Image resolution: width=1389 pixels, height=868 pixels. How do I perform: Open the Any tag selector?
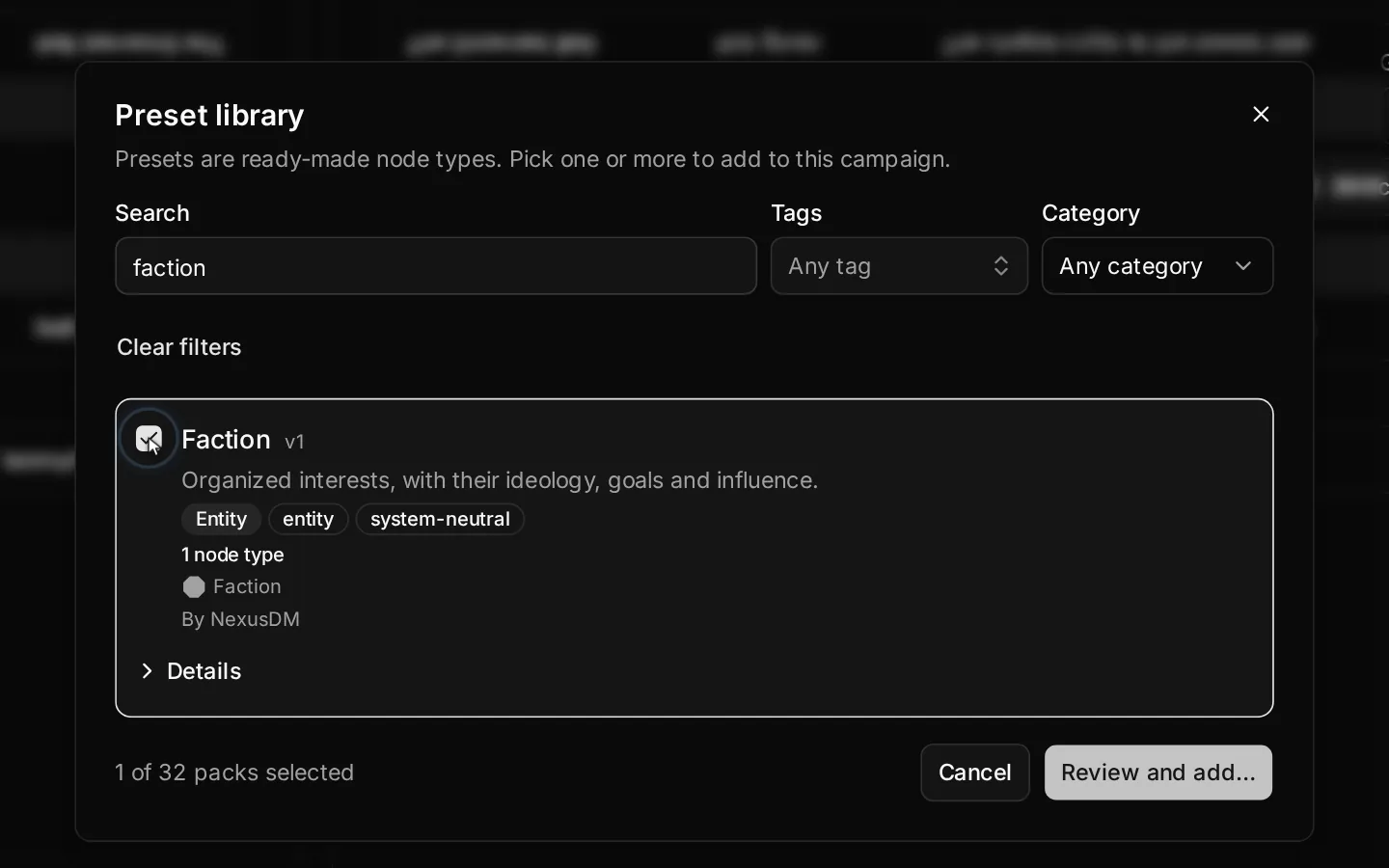(x=899, y=266)
